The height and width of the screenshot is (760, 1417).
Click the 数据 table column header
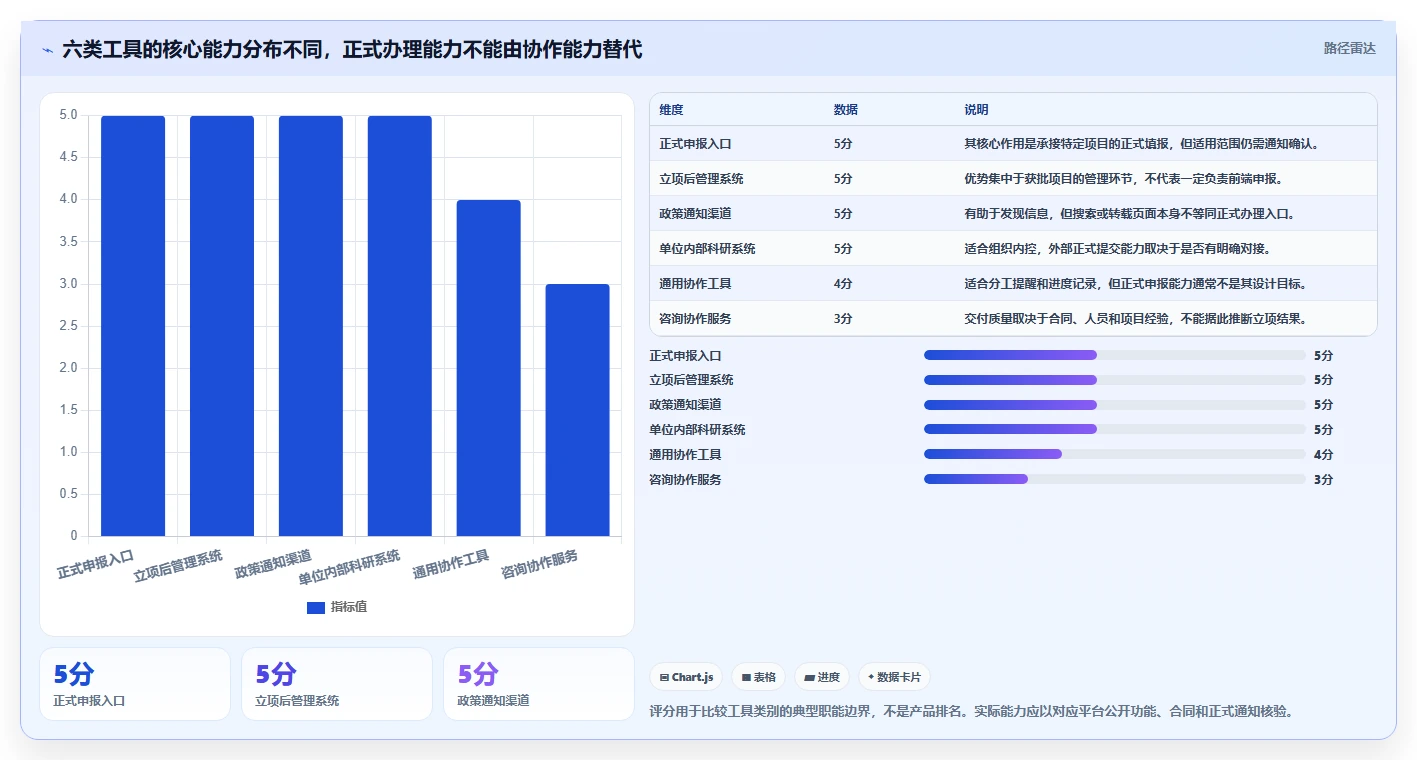pyautogui.click(x=845, y=110)
